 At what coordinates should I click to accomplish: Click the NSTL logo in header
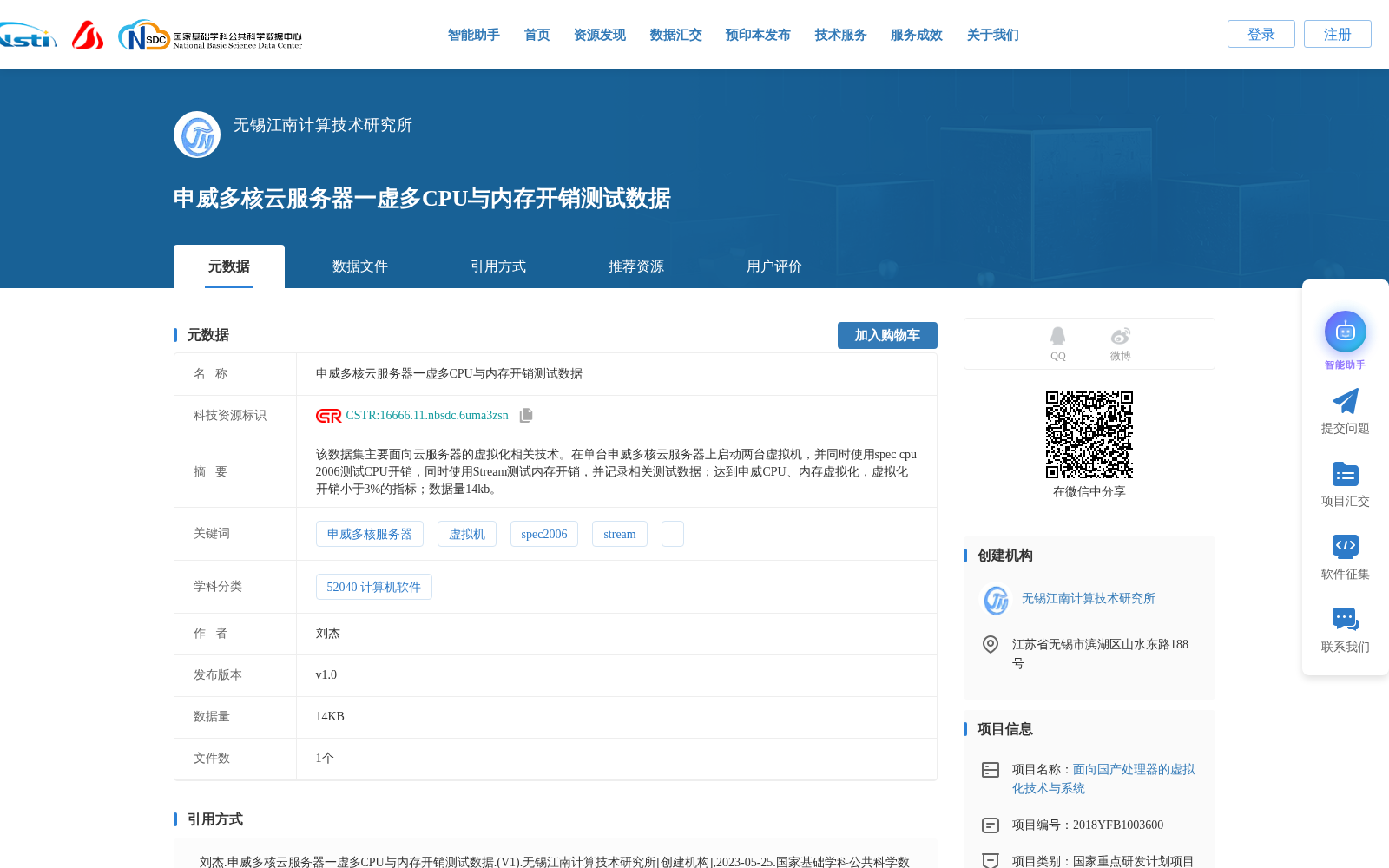point(28,36)
